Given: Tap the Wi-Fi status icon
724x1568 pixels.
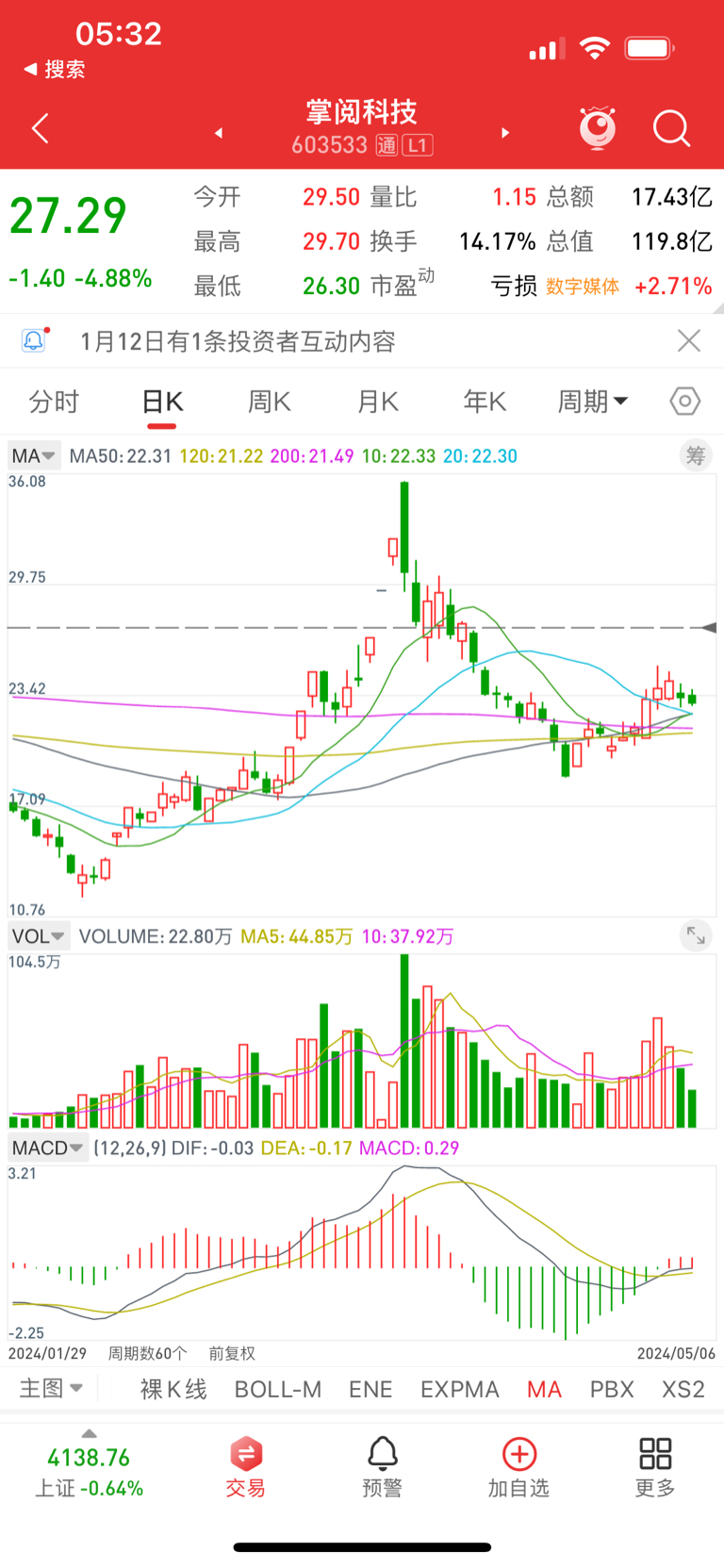Looking at the screenshot, I should [x=594, y=48].
